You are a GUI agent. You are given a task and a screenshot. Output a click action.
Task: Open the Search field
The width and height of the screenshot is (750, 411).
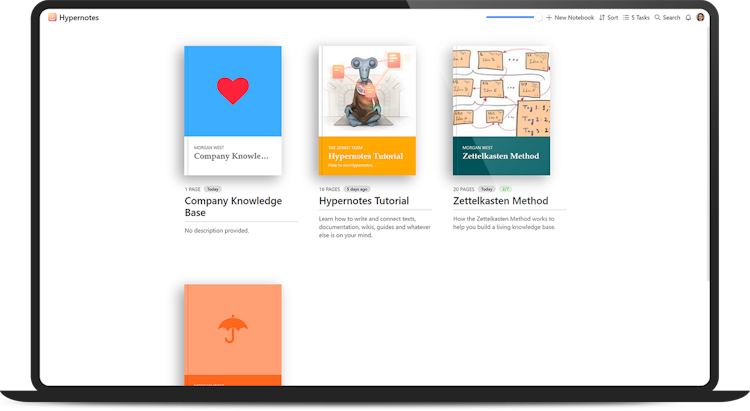pyautogui.click(x=667, y=18)
